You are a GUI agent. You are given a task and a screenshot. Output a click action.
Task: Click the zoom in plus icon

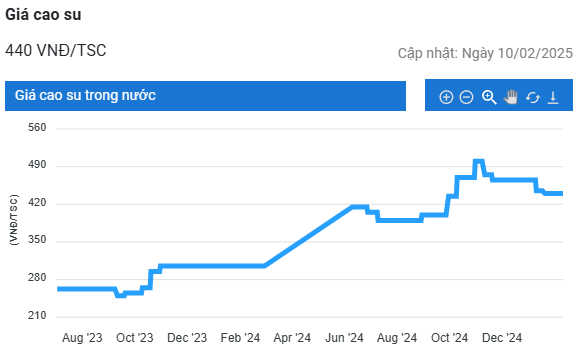[446, 97]
